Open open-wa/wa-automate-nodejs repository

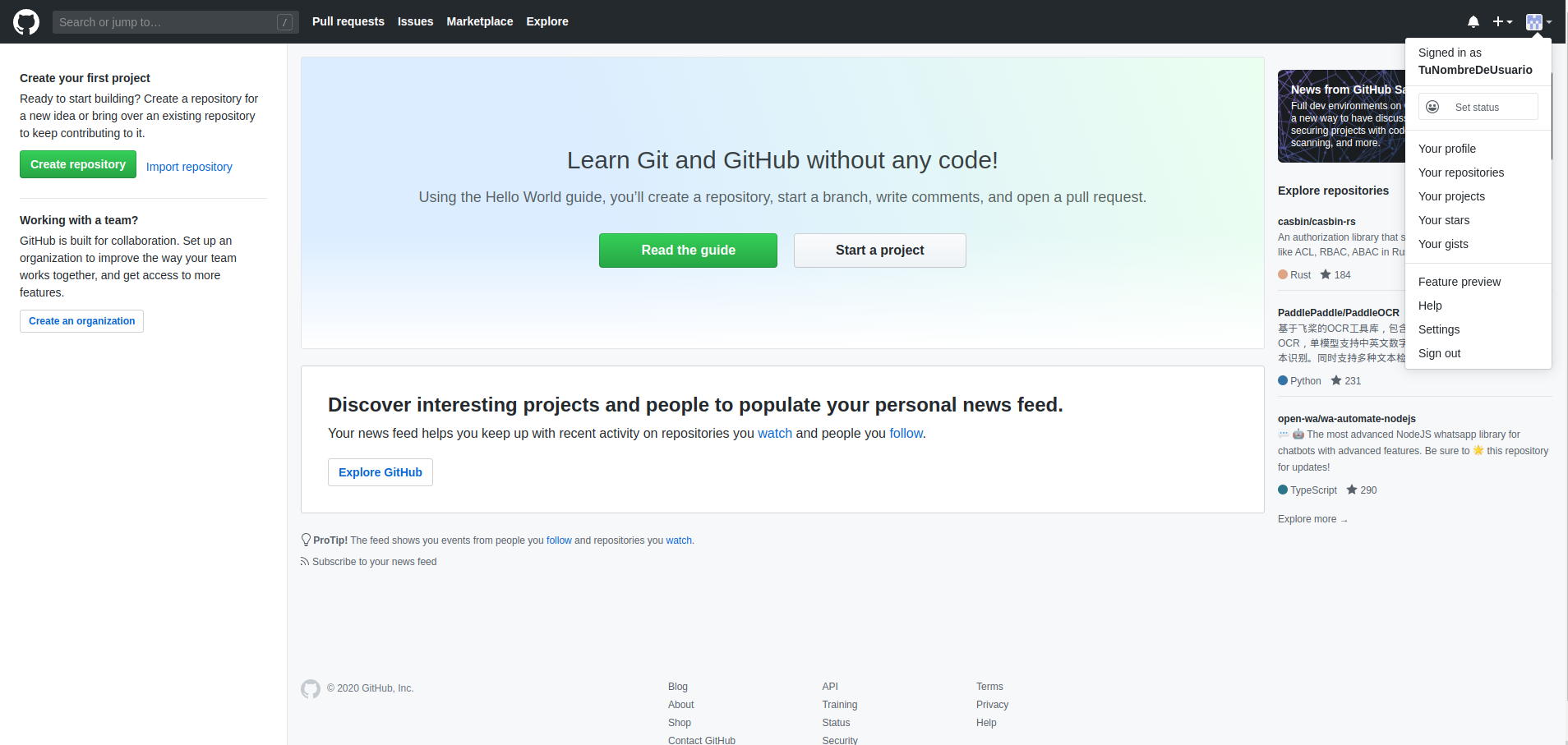point(1346,419)
